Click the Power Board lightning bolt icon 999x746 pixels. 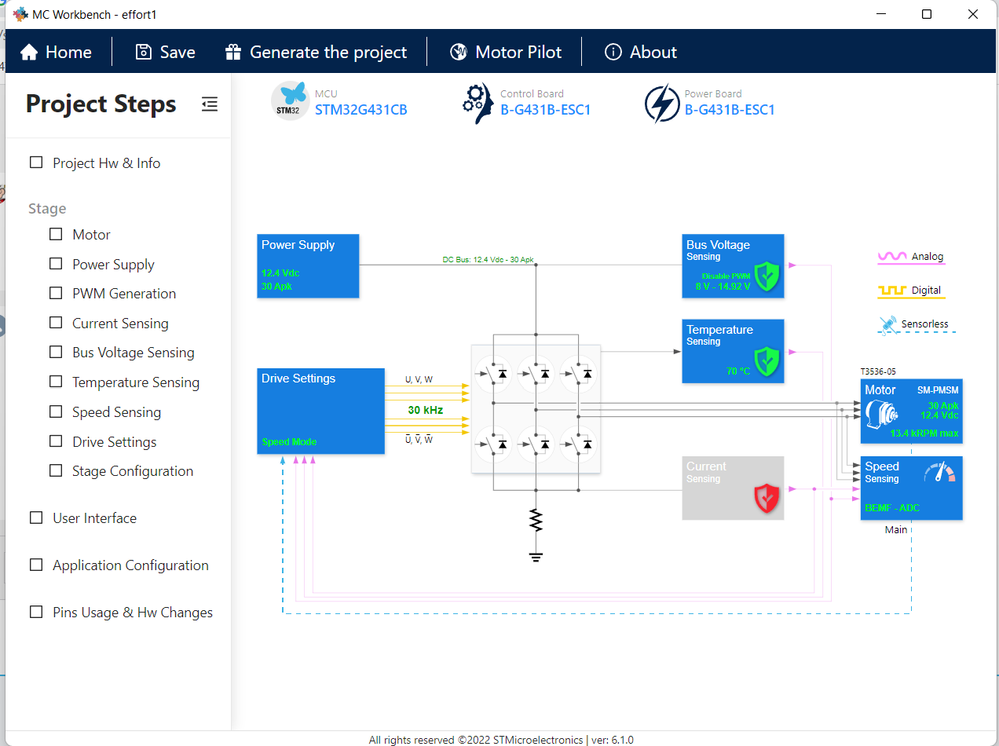point(662,103)
